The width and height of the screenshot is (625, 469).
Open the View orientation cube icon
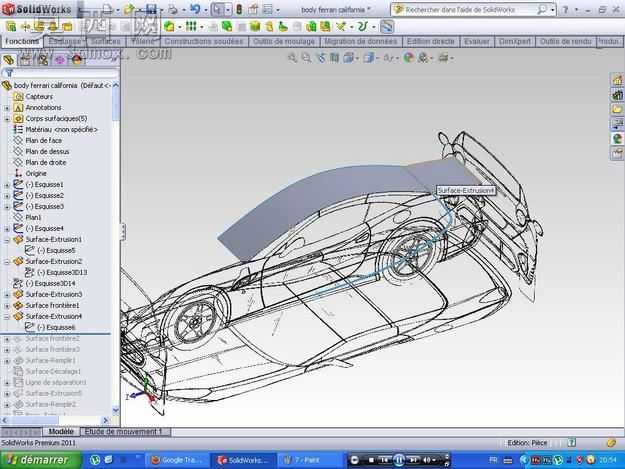pyautogui.click(x=348, y=58)
